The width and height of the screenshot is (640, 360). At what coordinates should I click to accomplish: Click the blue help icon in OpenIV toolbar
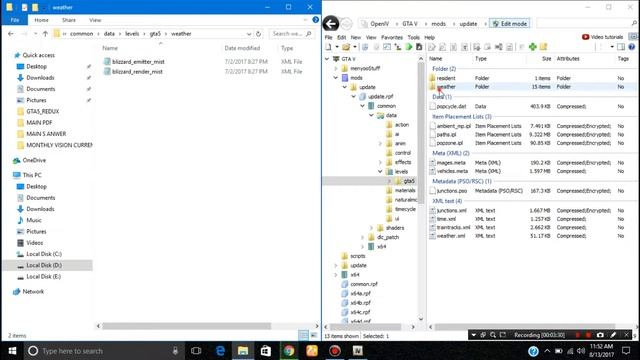632,47
